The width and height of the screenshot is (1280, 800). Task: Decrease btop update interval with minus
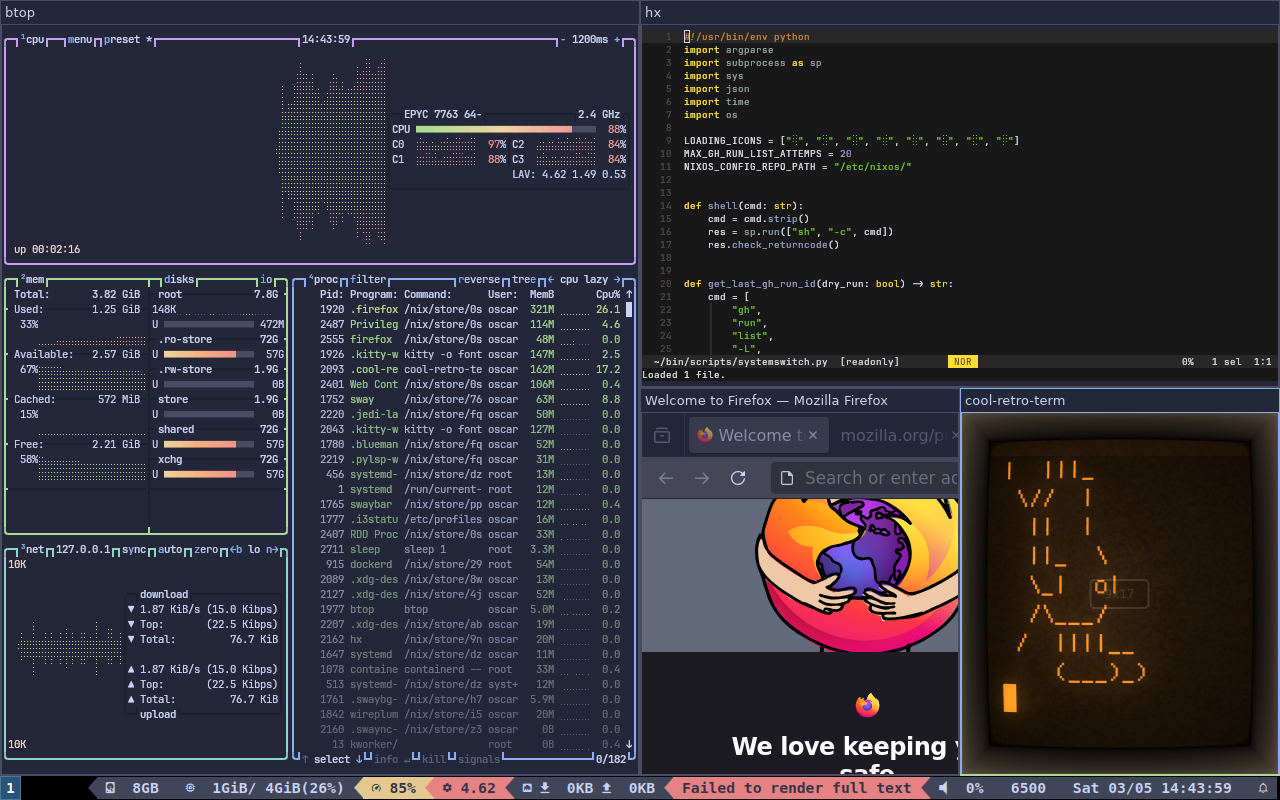(563, 40)
